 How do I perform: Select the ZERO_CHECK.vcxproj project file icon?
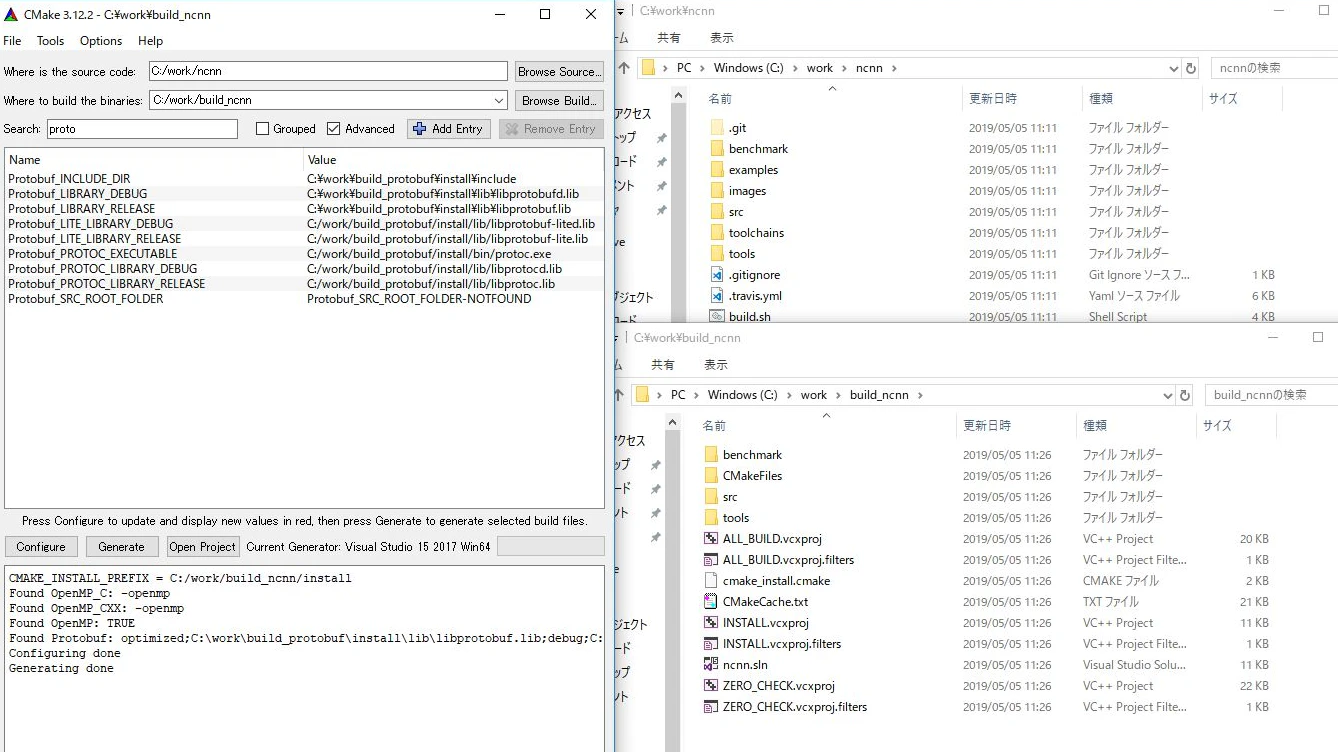(710, 686)
